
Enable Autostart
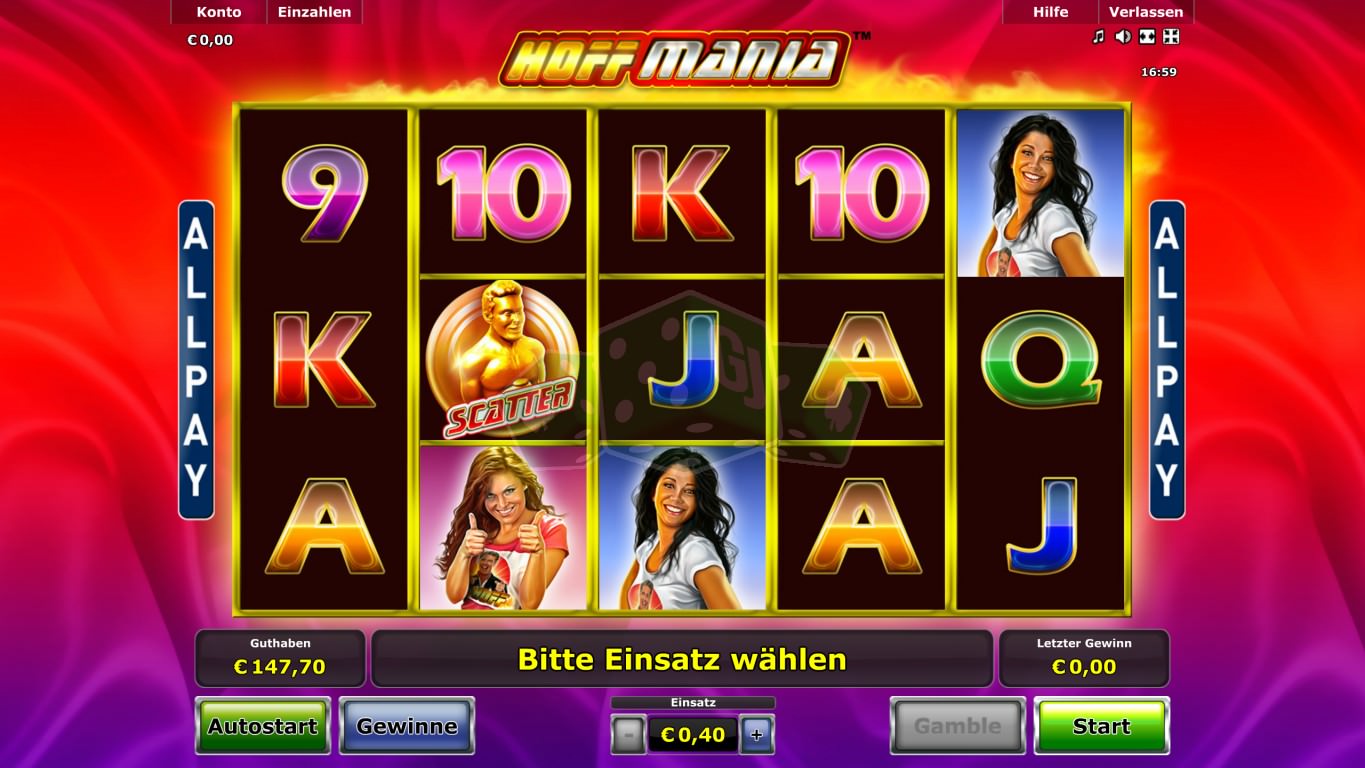pos(263,726)
